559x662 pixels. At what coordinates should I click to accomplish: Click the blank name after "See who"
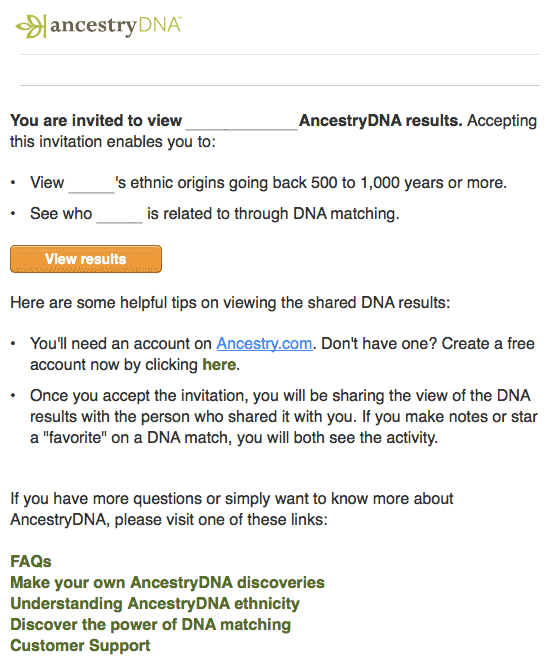(x=119, y=217)
